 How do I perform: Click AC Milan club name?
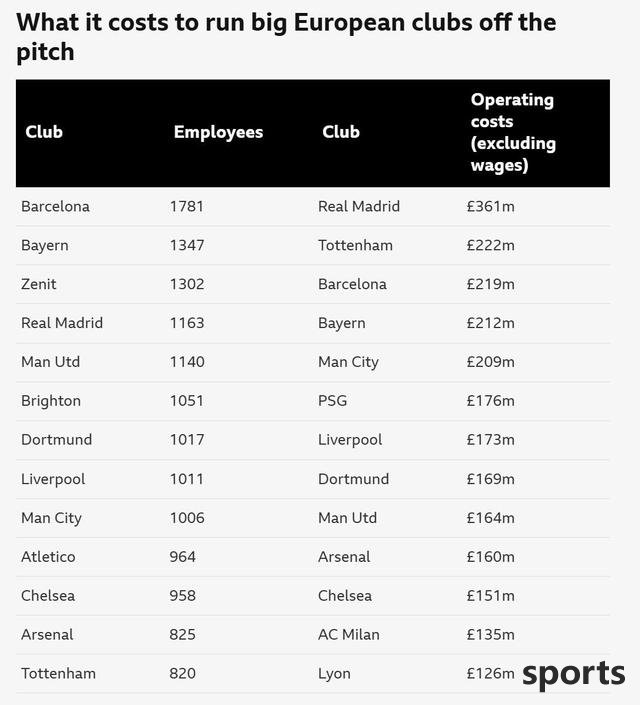click(x=349, y=635)
